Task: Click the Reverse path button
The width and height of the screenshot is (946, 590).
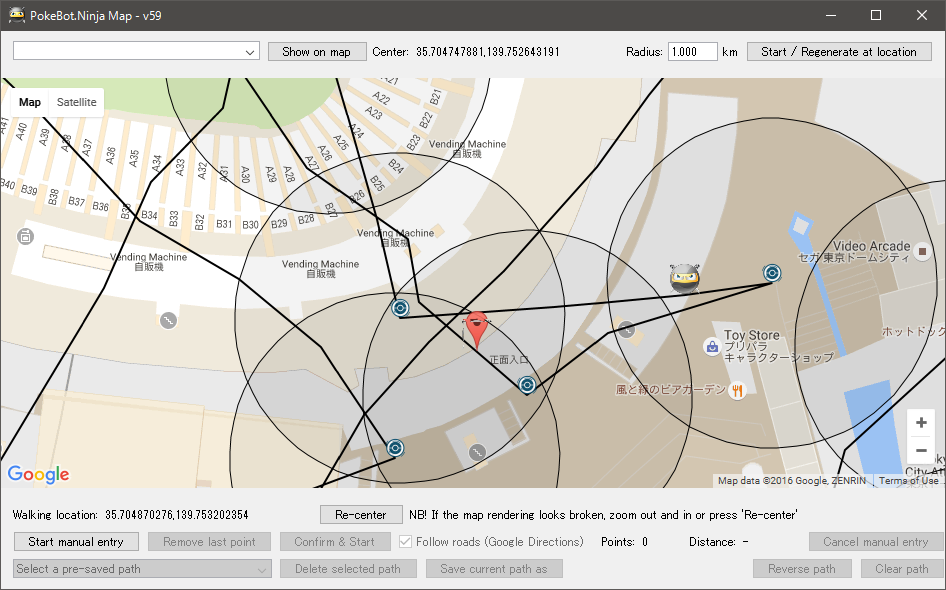Action: (802, 569)
